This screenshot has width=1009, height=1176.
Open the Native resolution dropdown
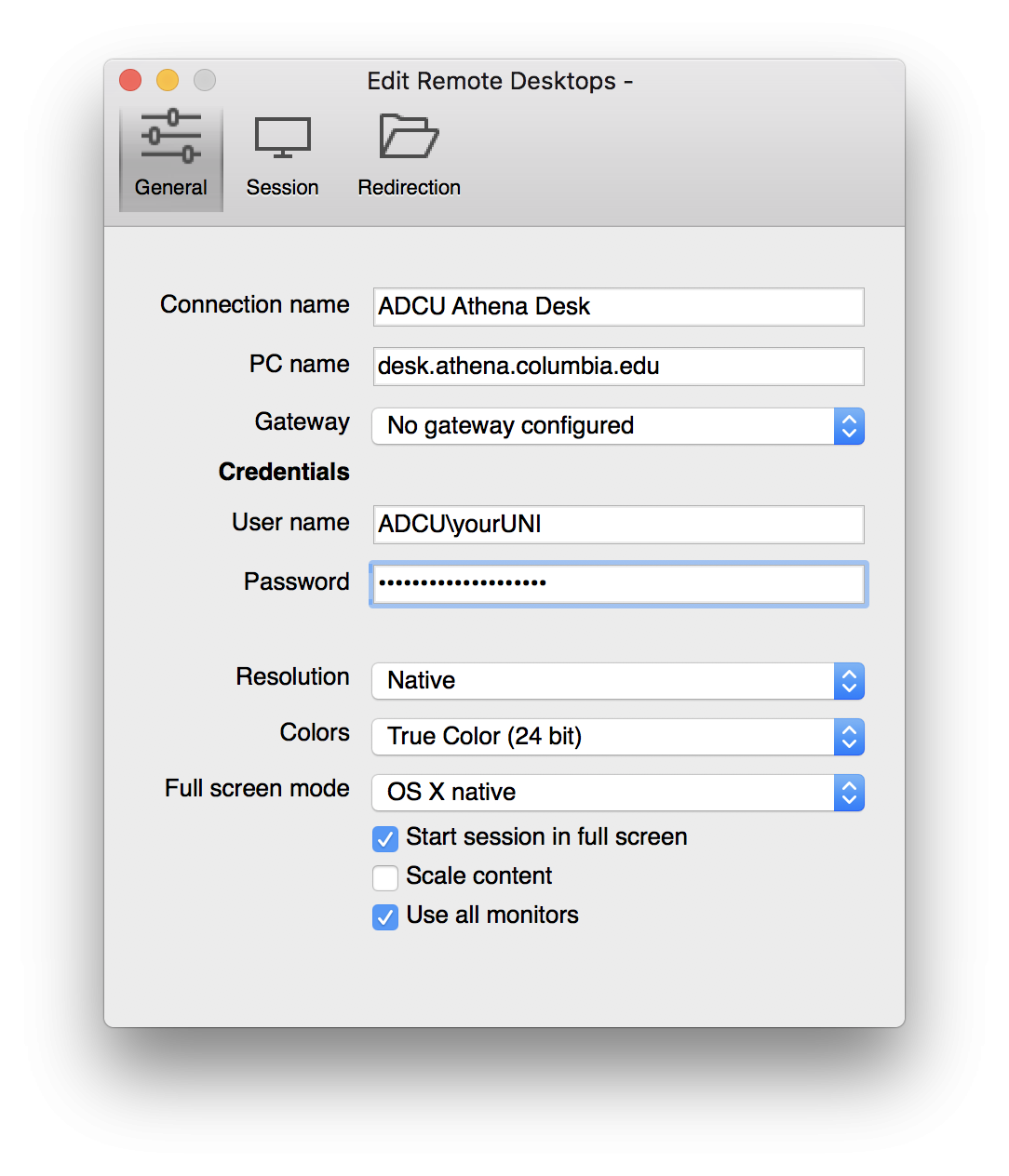pos(618,681)
